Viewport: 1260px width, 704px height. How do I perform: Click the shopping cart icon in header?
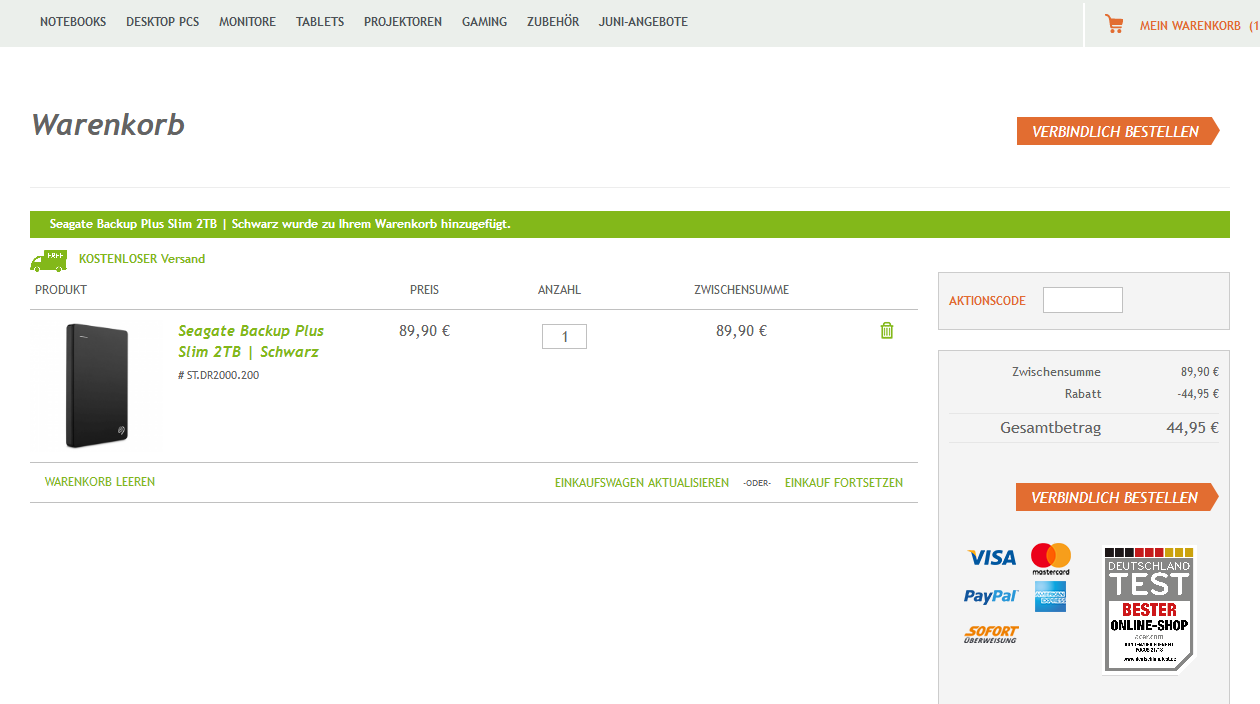coord(1114,24)
